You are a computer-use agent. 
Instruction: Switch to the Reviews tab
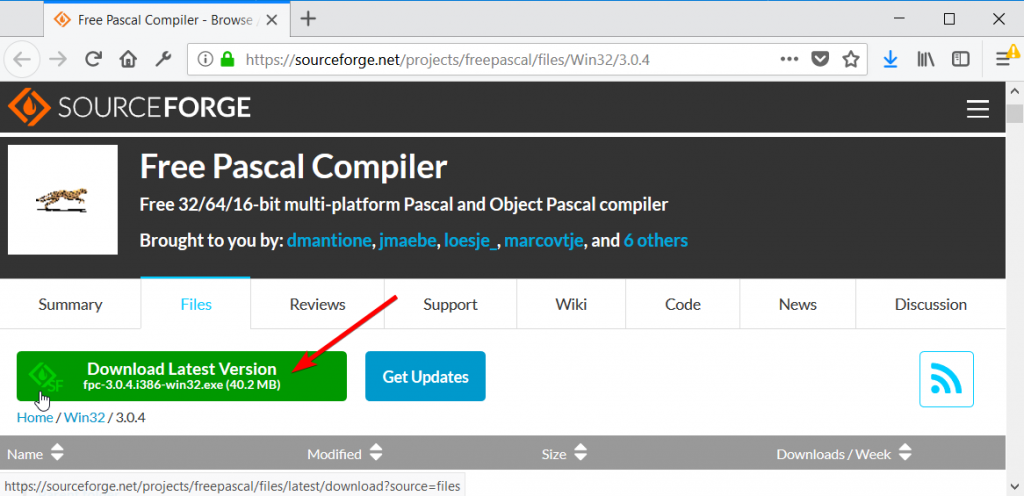click(317, 304)
